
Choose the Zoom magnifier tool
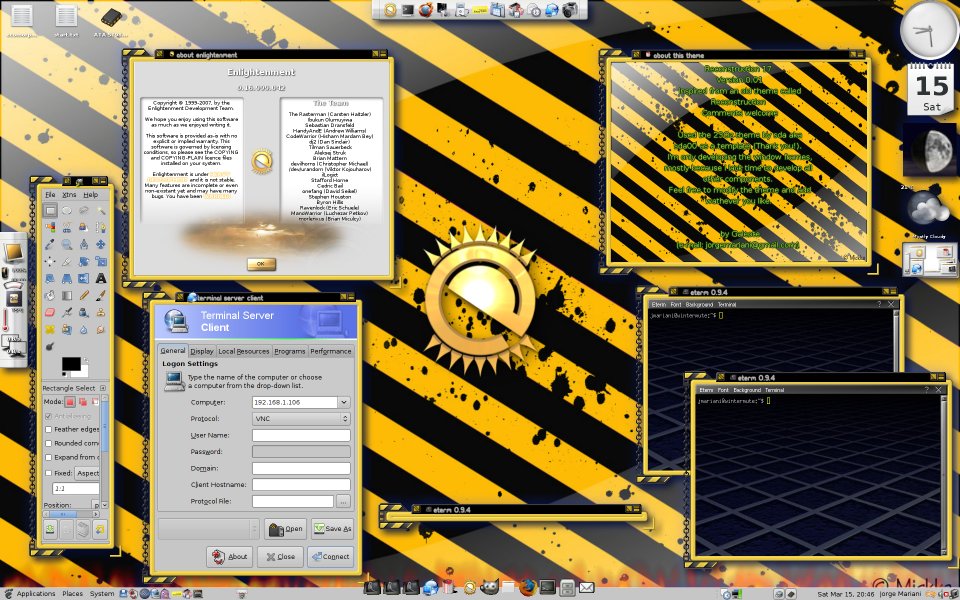(x=67, y=244)
